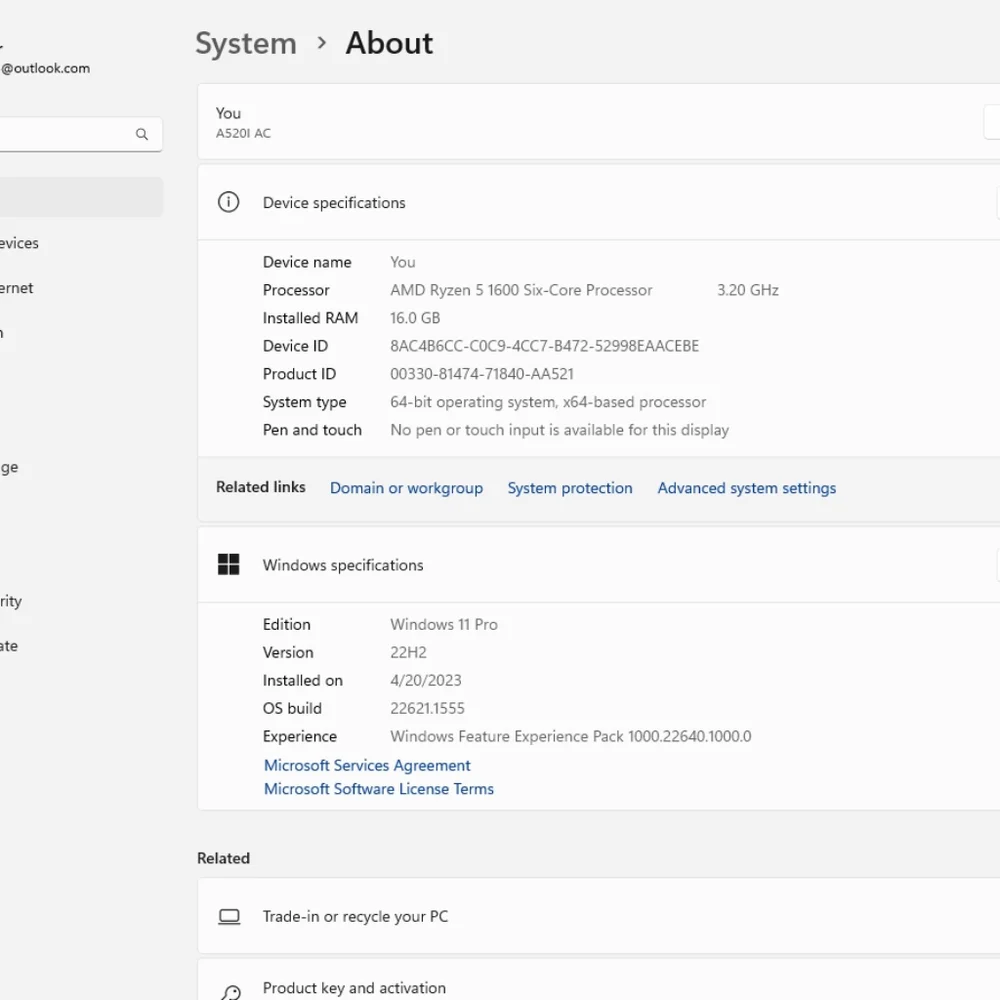Click the Product key activation icon

(231, 992)
